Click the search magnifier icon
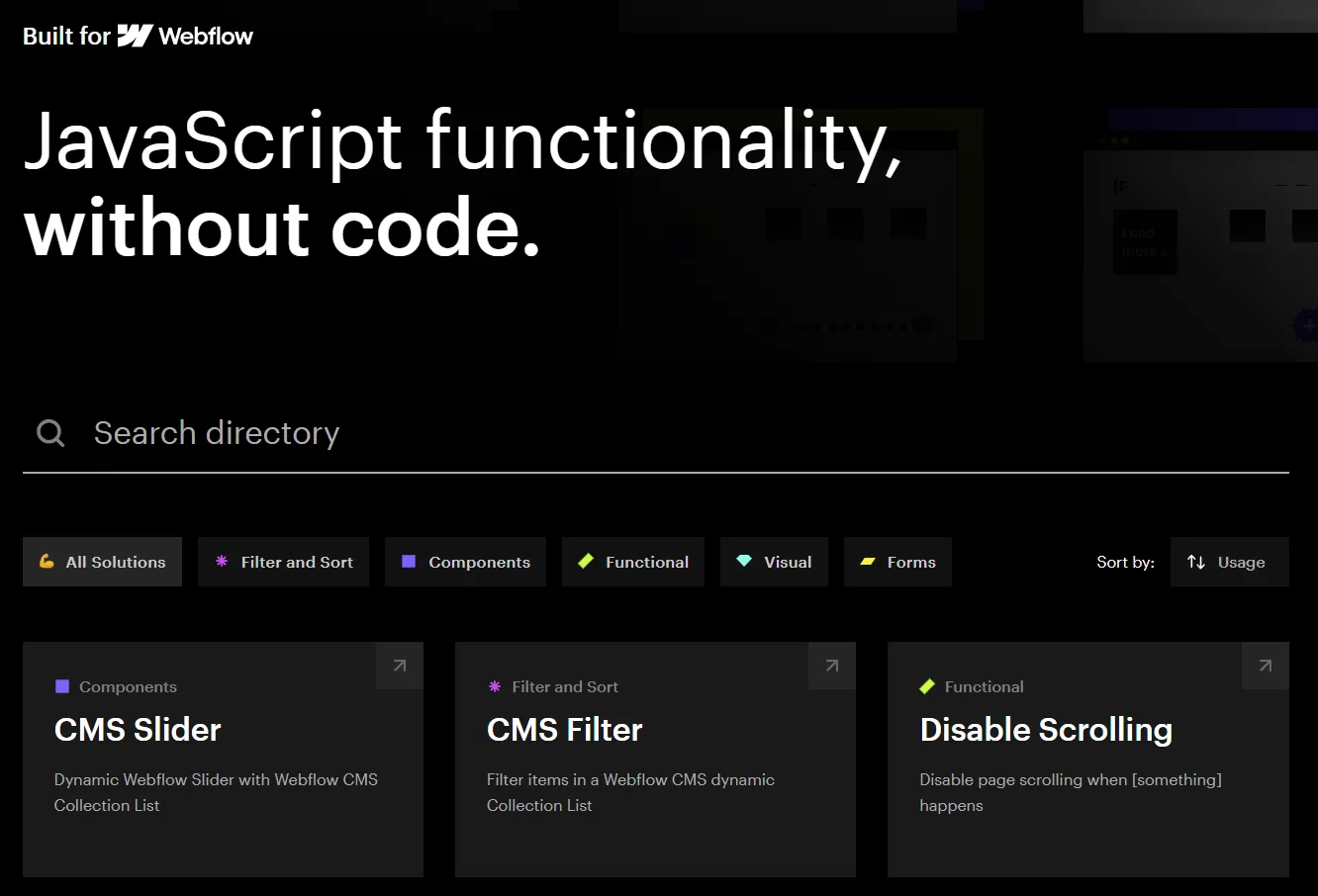Image resolution: width=1318 pixels, height=896 pixels. (50, 433)
